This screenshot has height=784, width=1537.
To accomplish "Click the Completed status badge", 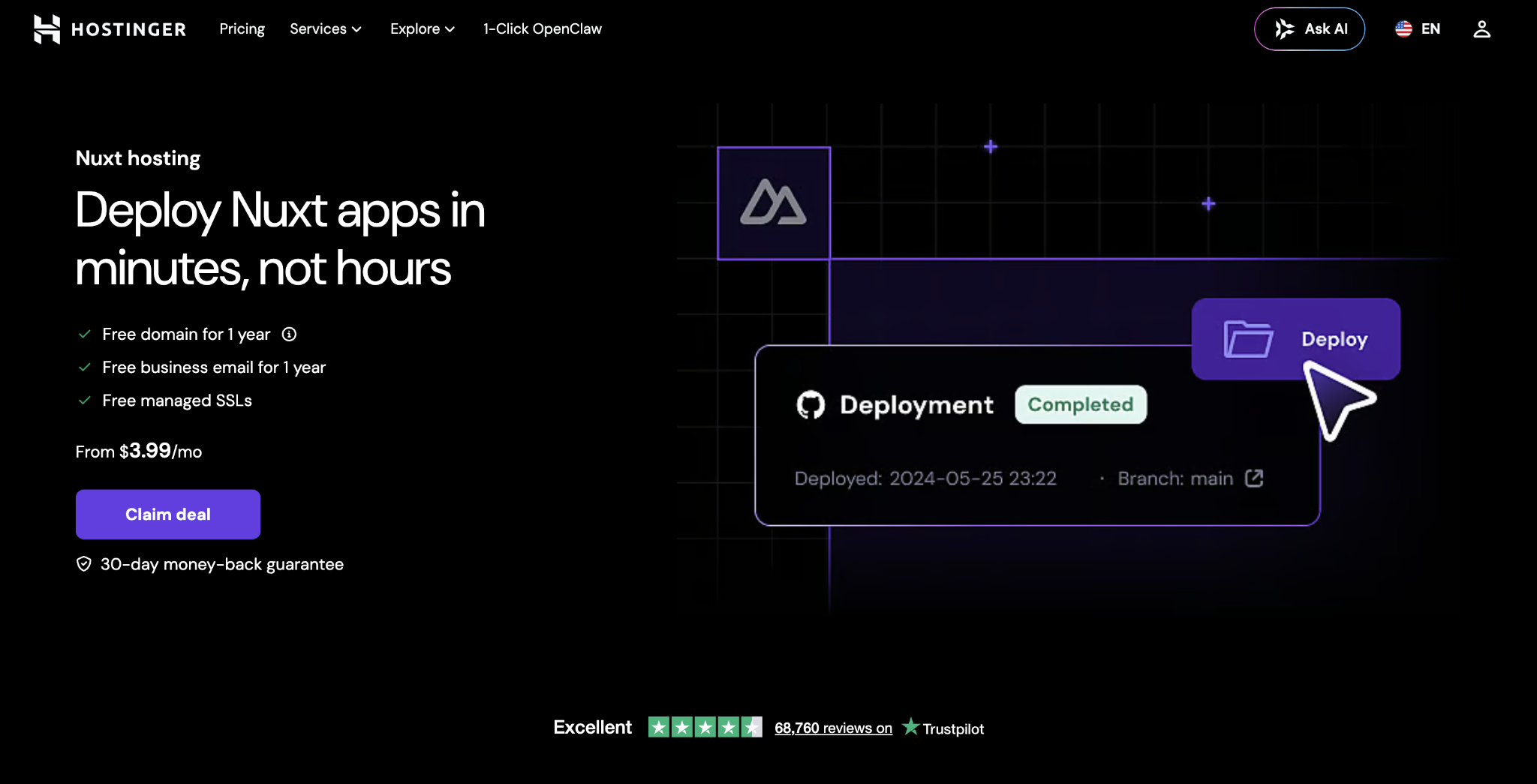I will 1081,404.
